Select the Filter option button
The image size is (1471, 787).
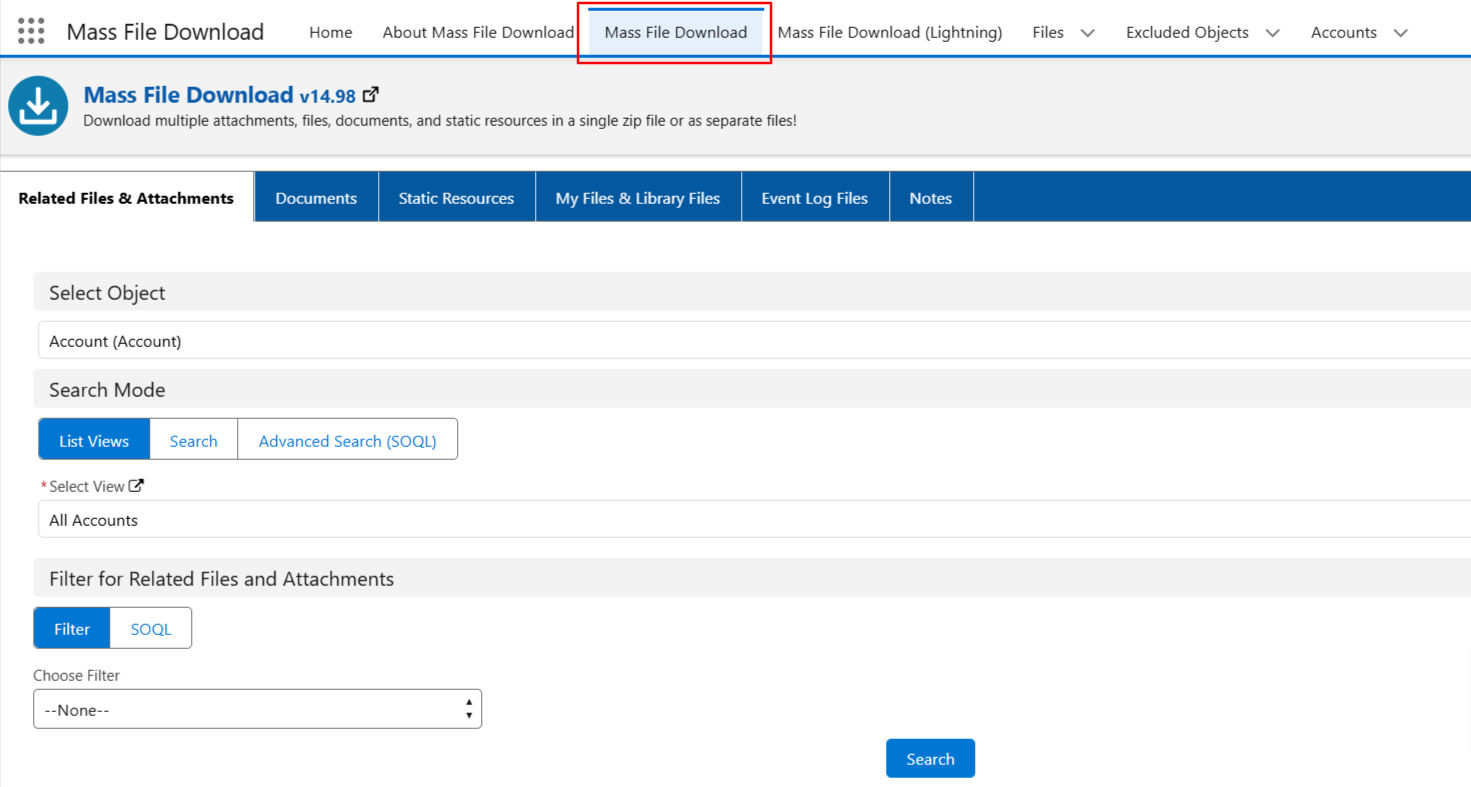pyautogui.click(x=72, y=628)
